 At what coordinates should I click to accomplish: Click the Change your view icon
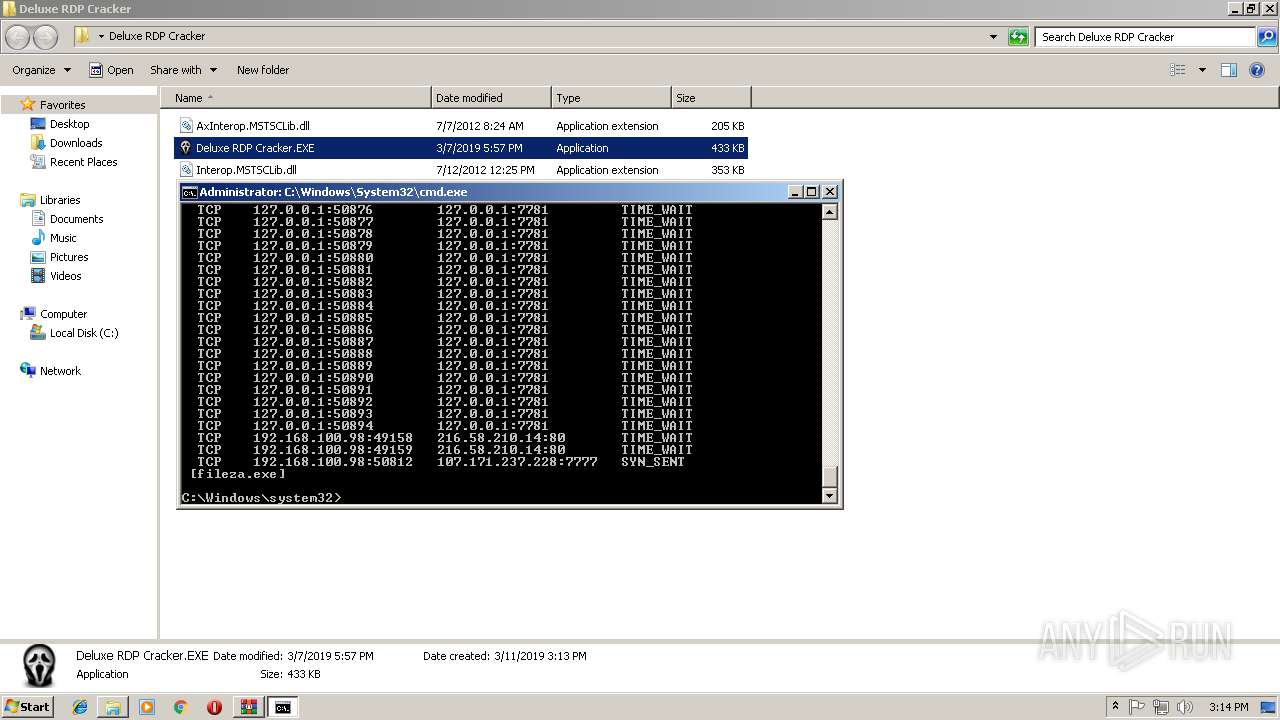pos(1178,70)
